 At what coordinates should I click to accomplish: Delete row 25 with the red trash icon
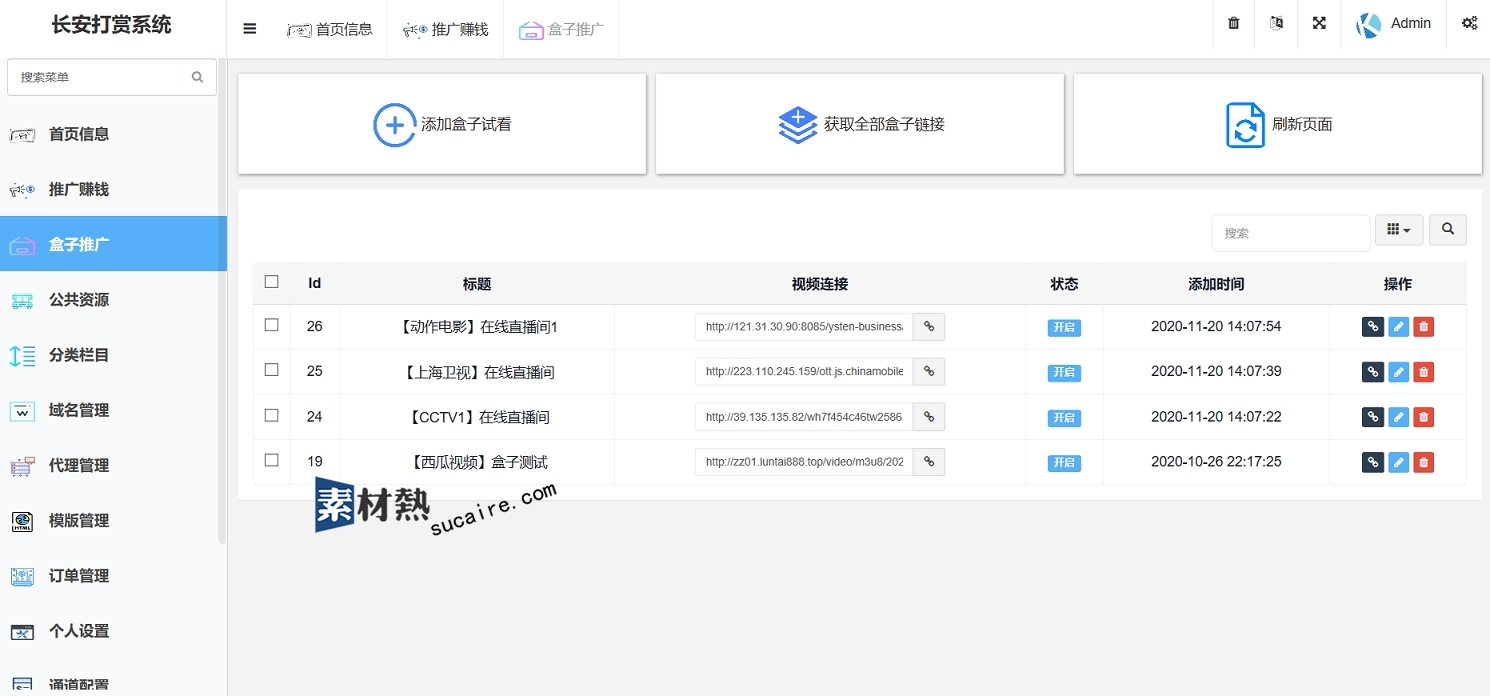(x=1424, y=372)
